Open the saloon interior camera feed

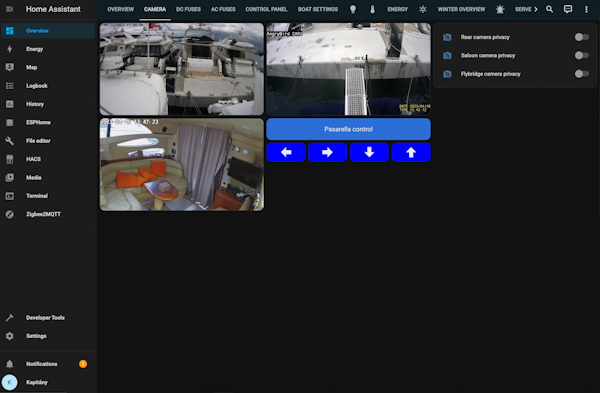pyautogui.click(x=182, y=165)
